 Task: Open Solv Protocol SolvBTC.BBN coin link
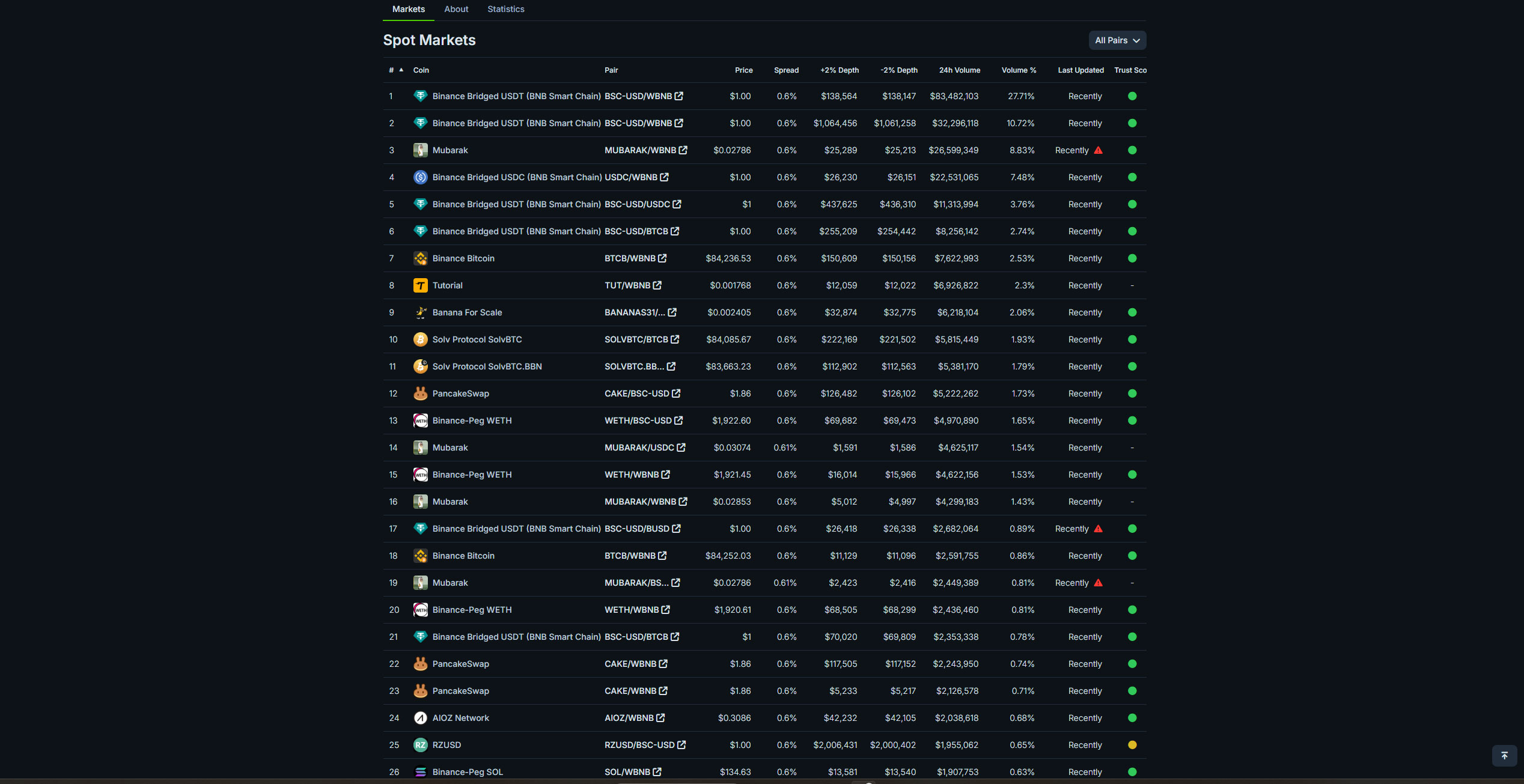click(487, 366)
